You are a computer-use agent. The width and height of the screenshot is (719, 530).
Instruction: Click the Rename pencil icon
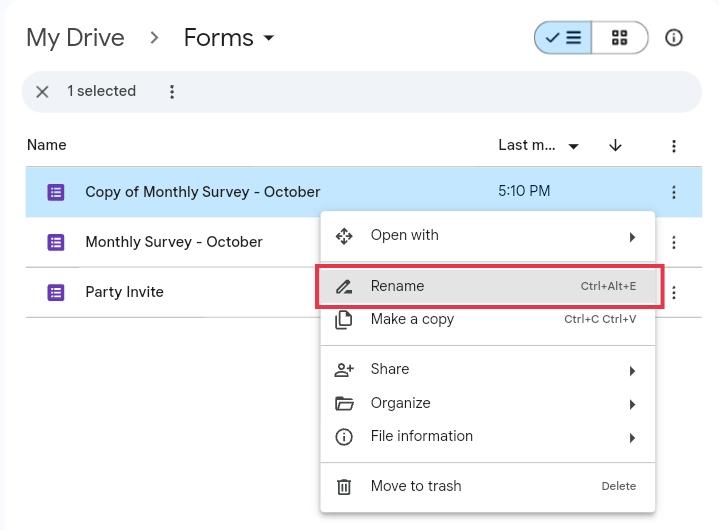344,287
